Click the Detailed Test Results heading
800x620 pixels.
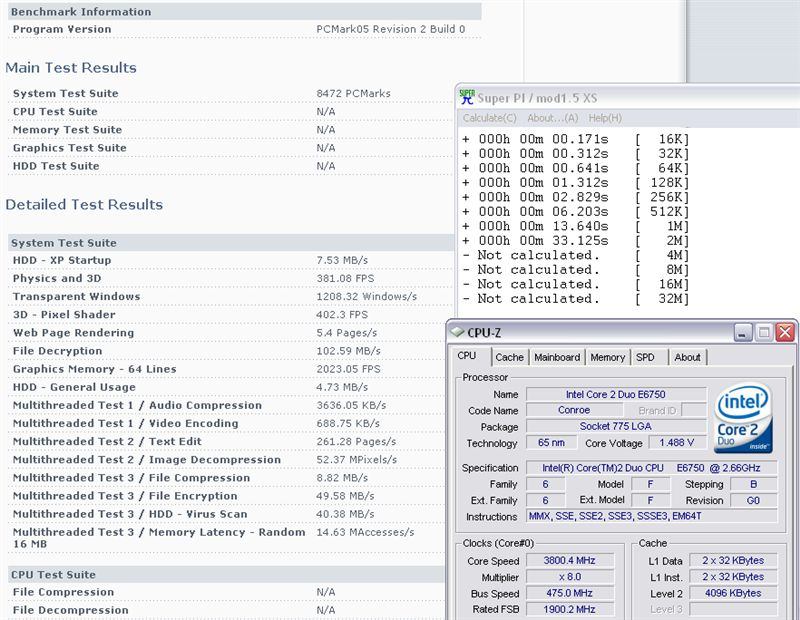click(84, 205)
